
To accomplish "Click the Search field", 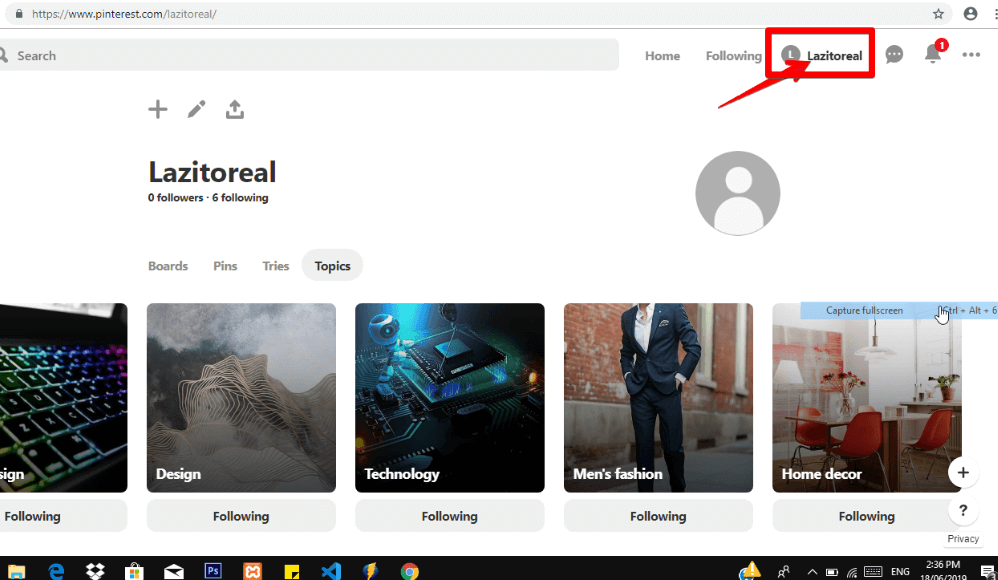I will pos(308,55).
